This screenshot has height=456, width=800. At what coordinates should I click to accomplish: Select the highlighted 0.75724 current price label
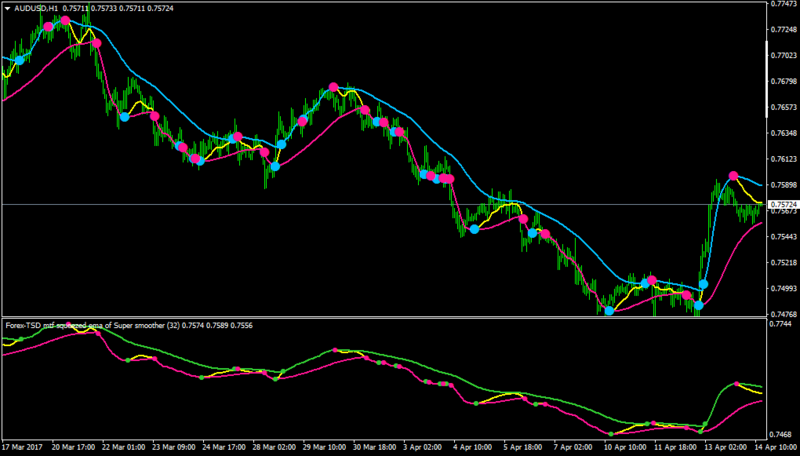pos(783,205)
